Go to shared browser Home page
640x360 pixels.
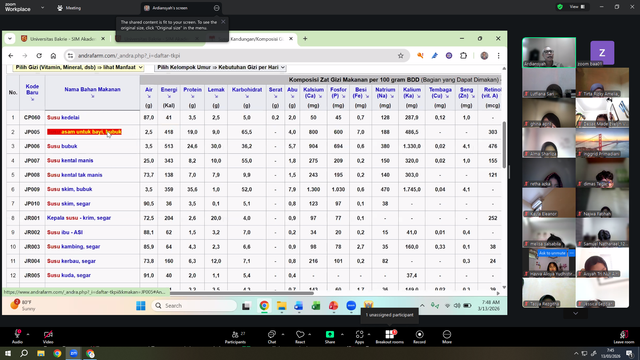coord(53,56)
